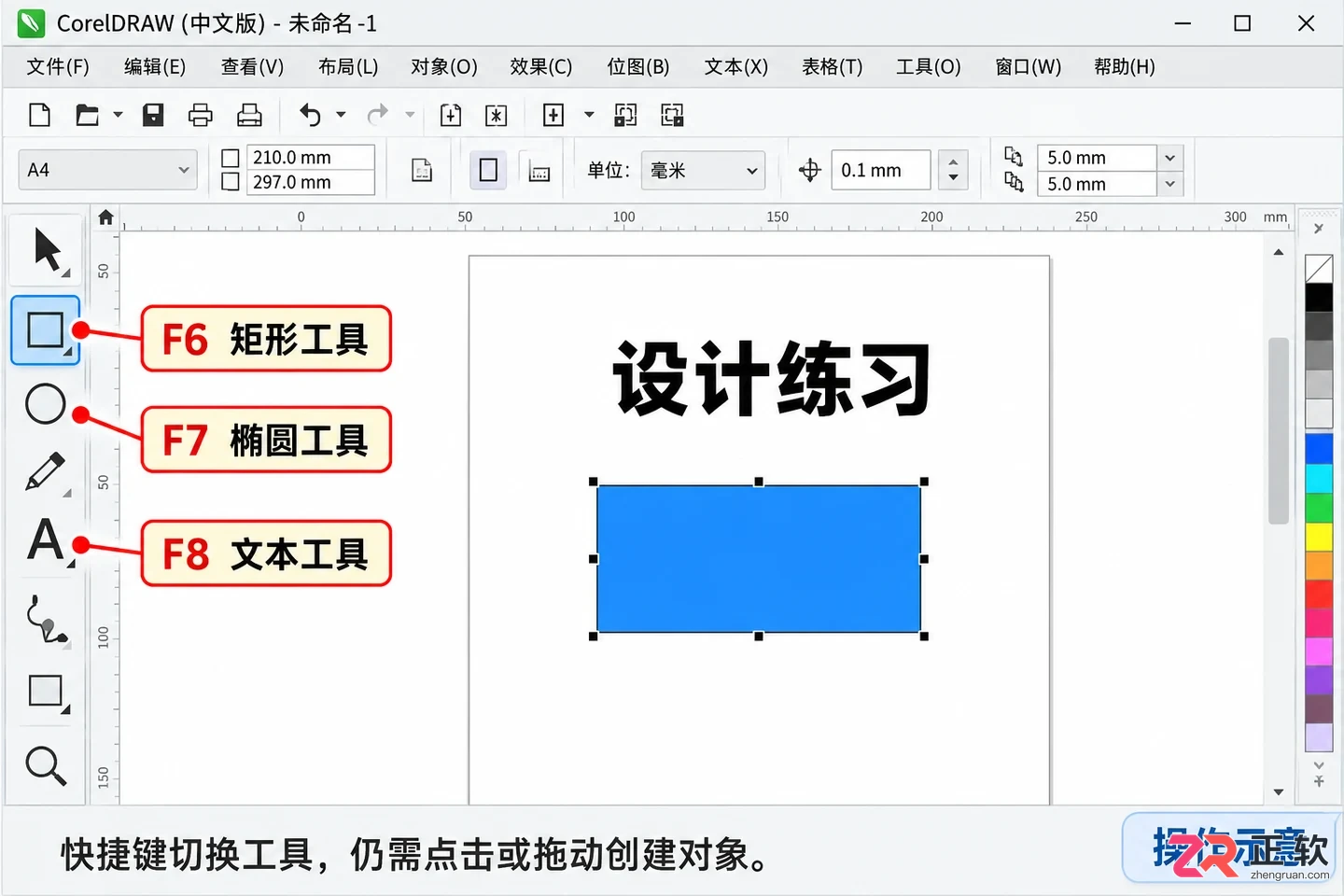The image size is (1344, 896).
Task: Click the add page plus icon
Action: [553, 115]
